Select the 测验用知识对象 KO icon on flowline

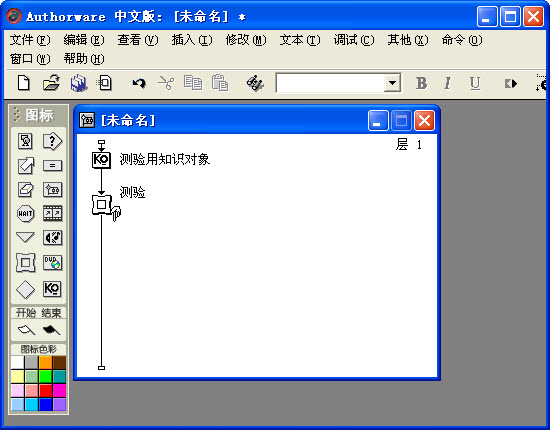click(101, 160)
